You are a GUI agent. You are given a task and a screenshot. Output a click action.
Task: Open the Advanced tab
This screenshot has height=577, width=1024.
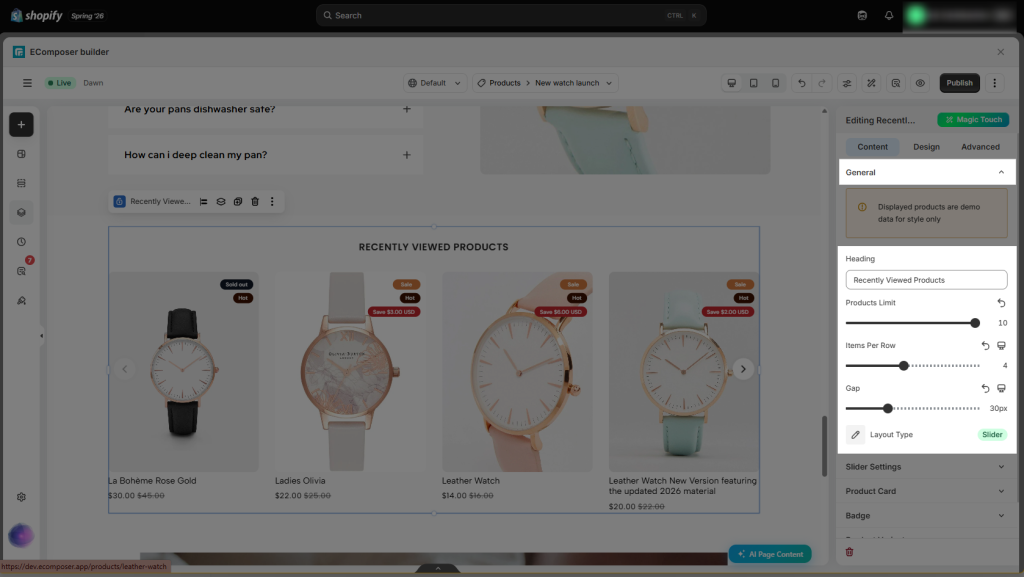980,147
